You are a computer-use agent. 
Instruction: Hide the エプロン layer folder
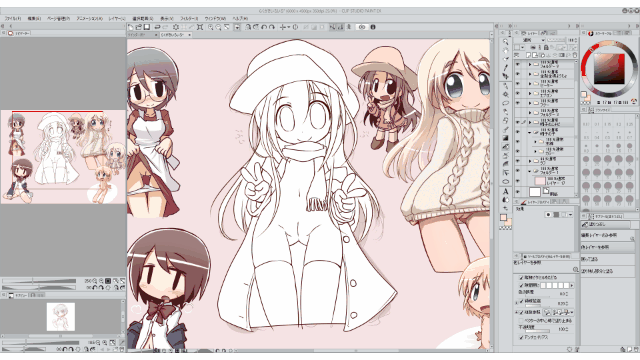517,93
